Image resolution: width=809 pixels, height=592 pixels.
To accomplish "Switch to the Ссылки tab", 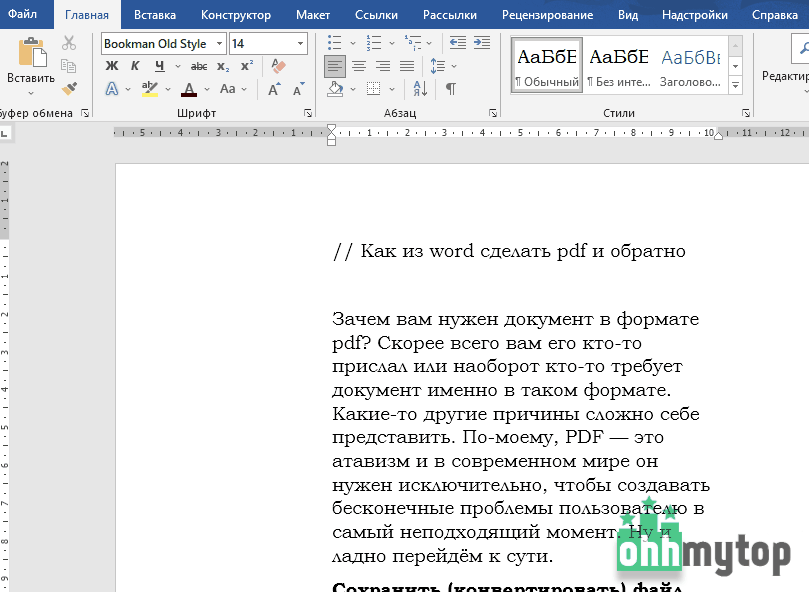I will tap(376, 15).
